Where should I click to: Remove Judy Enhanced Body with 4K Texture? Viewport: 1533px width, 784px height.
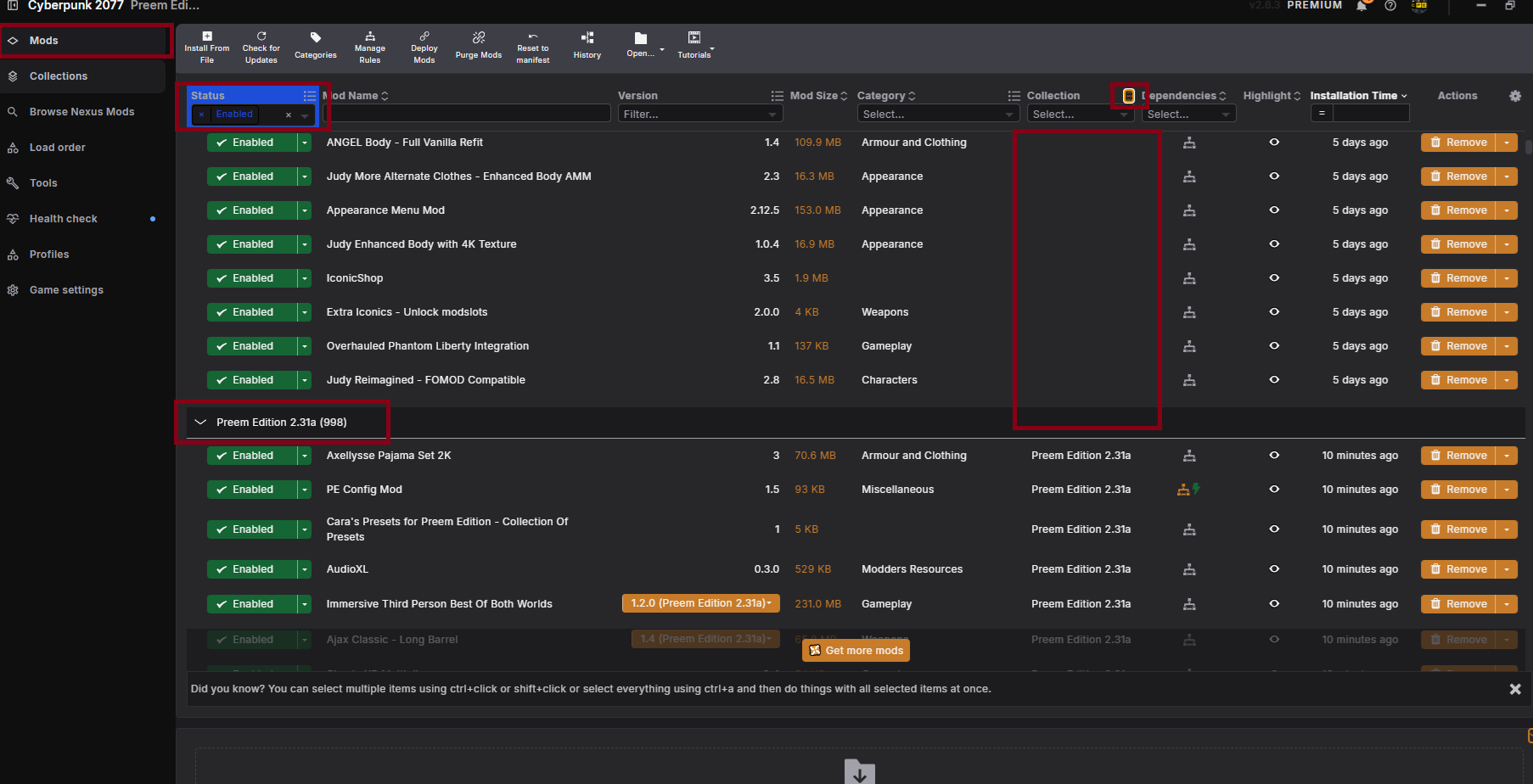[1458, 244]
